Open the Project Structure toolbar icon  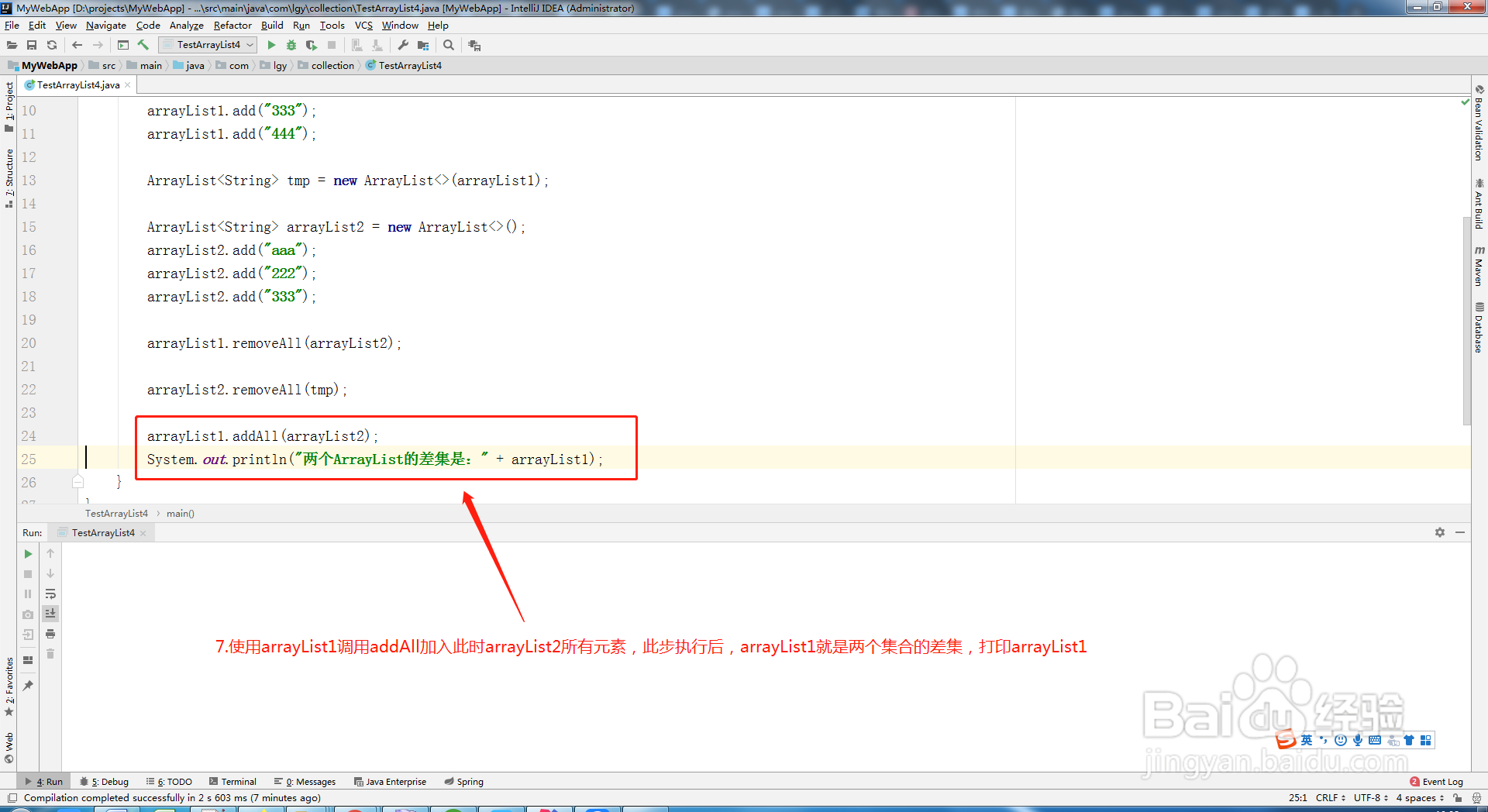pyautogui.click(x=423, y=45)
